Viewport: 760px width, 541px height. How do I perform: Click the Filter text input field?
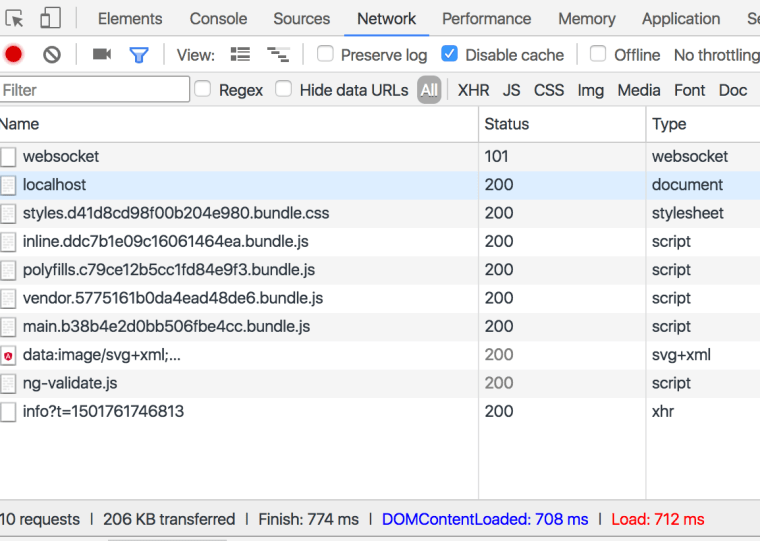95,90
